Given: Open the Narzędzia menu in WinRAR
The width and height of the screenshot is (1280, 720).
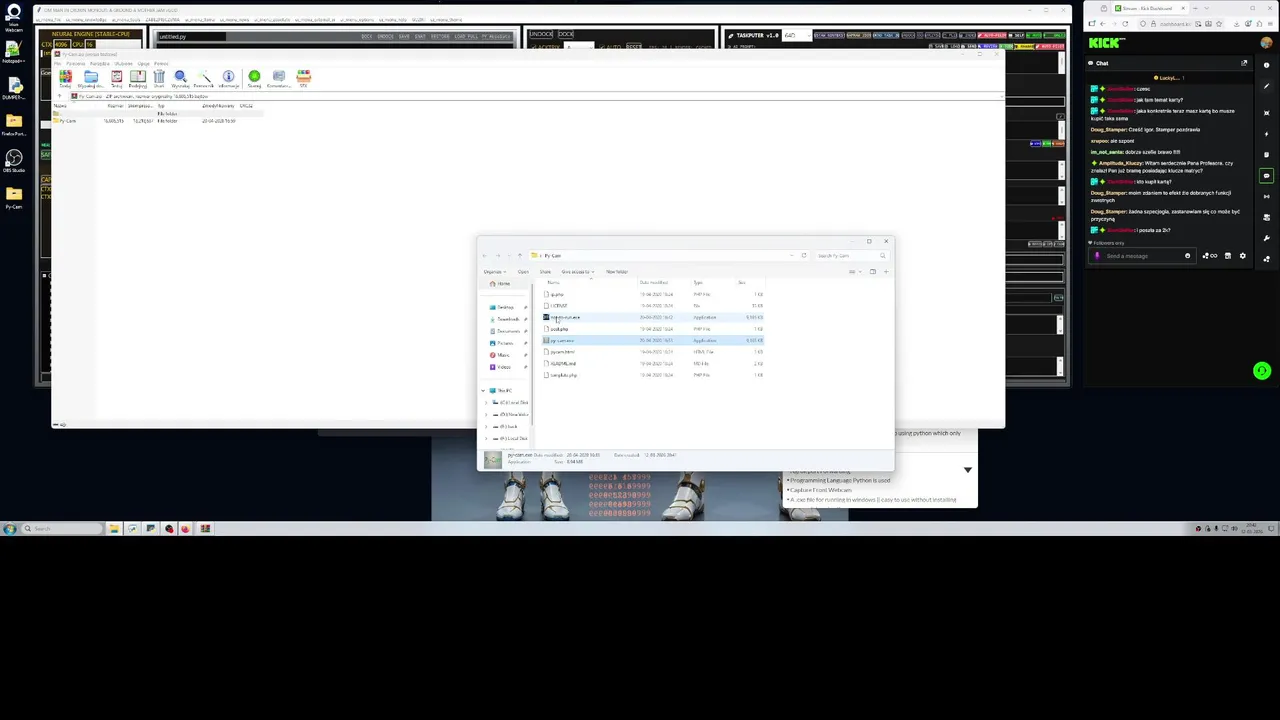Looking at the screenshot, I should pos(100,64).
